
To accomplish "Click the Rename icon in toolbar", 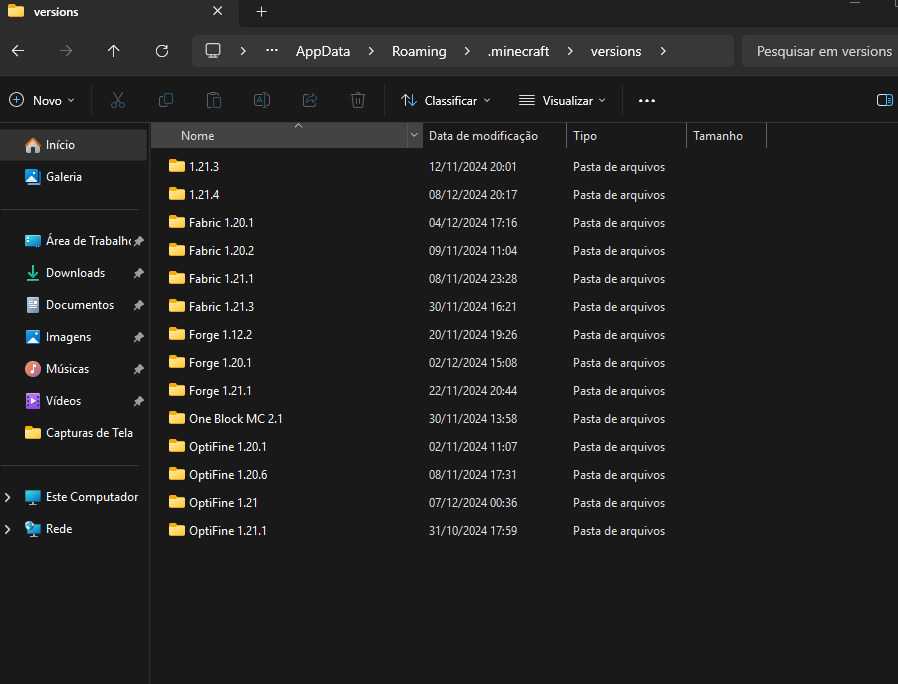I will pos(262,100).
